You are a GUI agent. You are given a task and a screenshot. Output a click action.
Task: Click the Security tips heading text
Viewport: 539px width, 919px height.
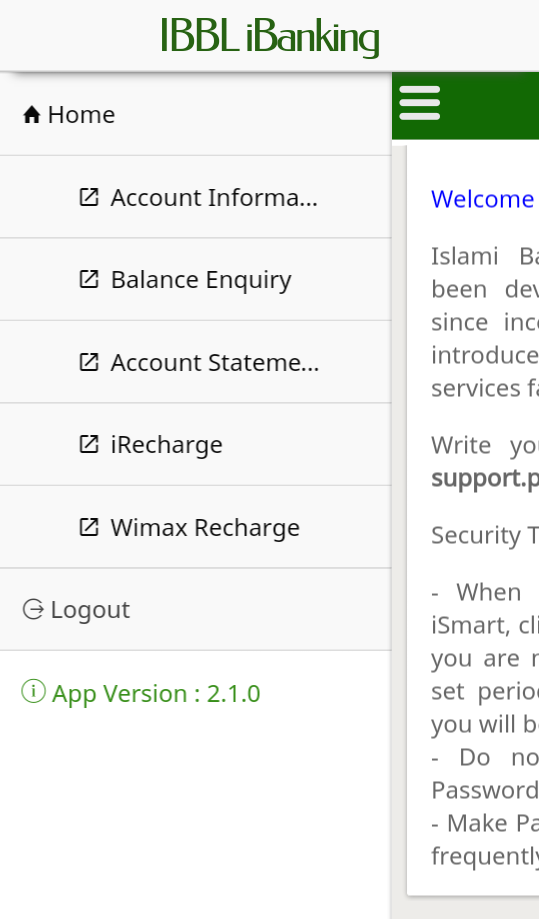coord(485,535)
